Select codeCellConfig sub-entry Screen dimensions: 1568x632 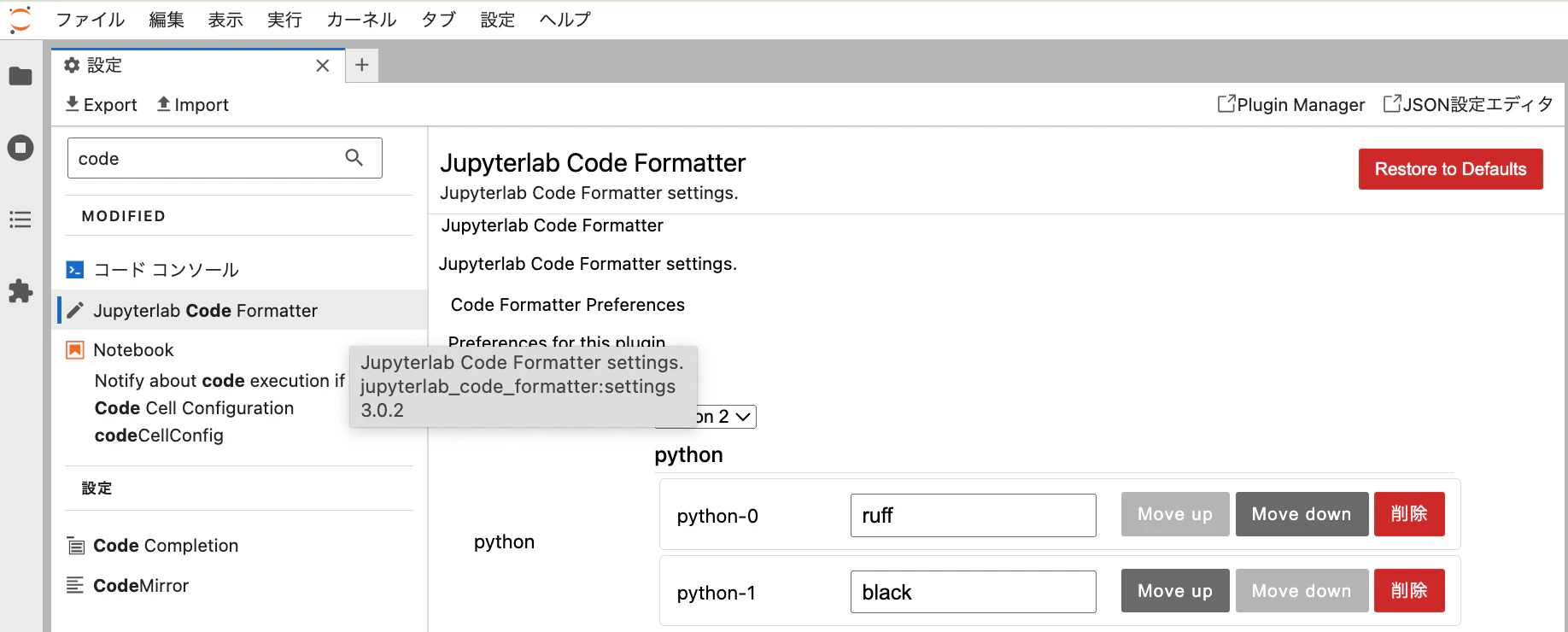[159, 436]
